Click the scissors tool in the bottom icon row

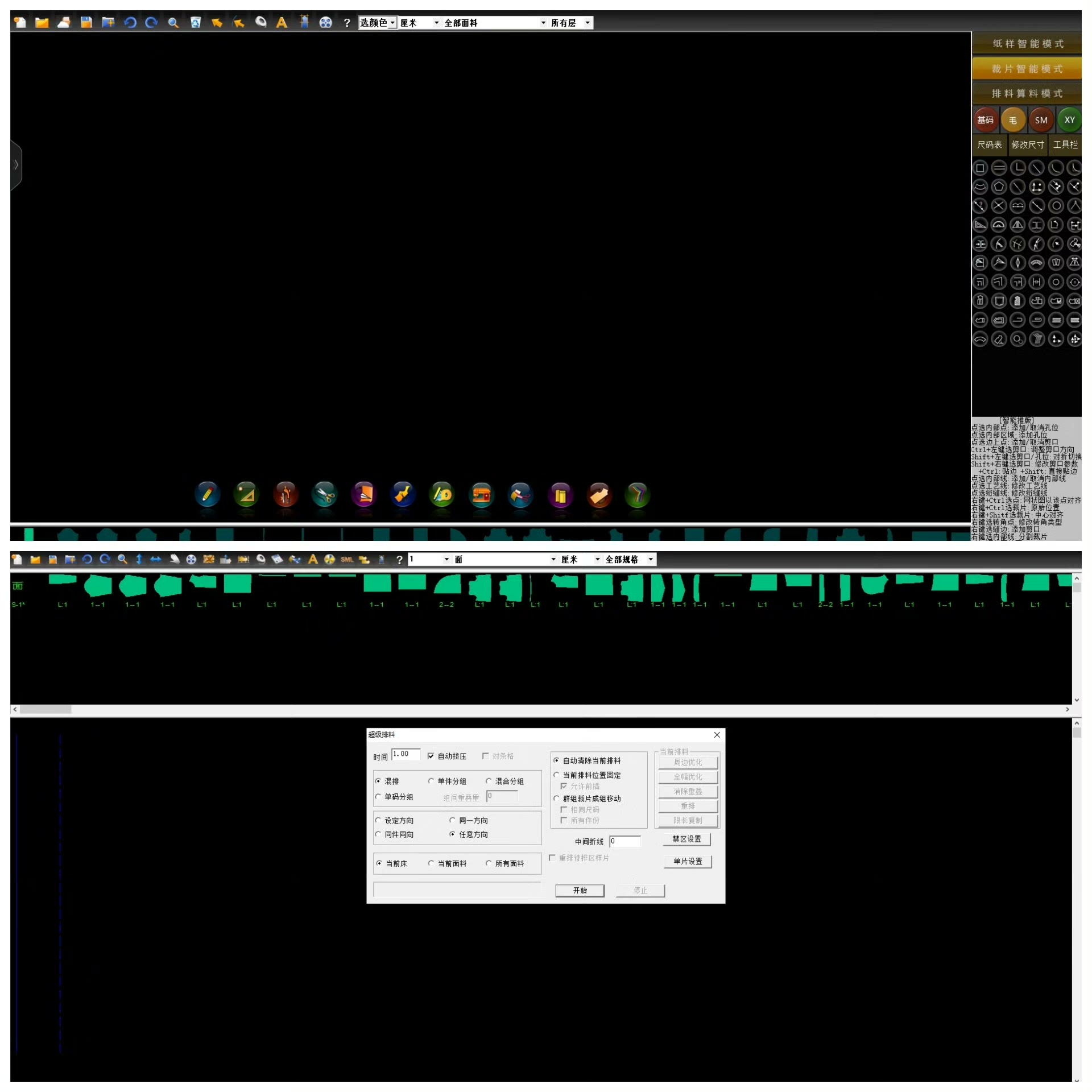324,495
